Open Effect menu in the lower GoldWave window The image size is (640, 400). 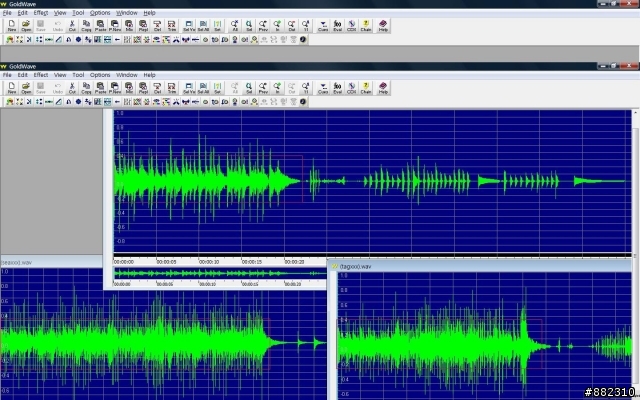tap(41, 75)
